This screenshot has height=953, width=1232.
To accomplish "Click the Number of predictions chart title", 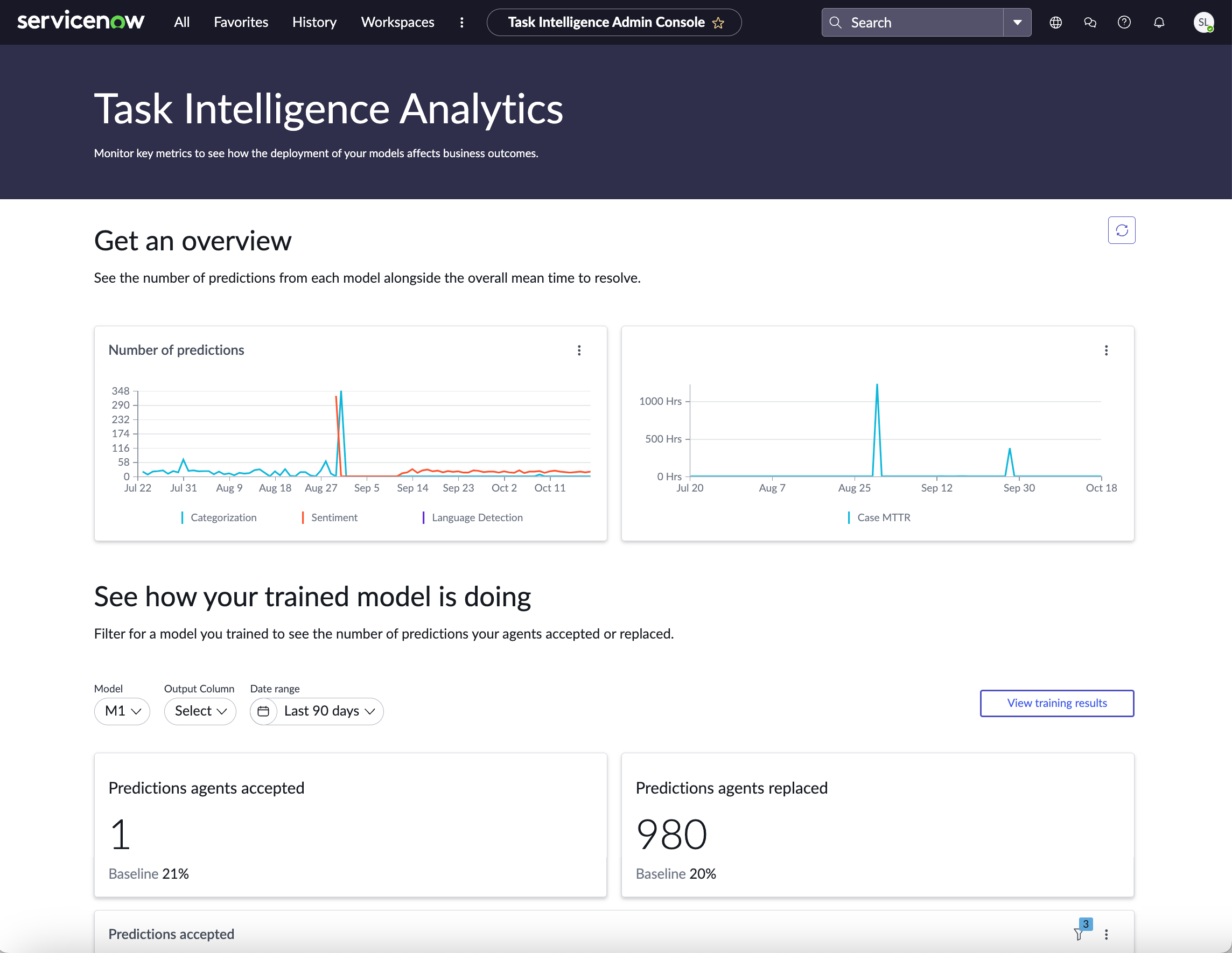I will 176,350.
